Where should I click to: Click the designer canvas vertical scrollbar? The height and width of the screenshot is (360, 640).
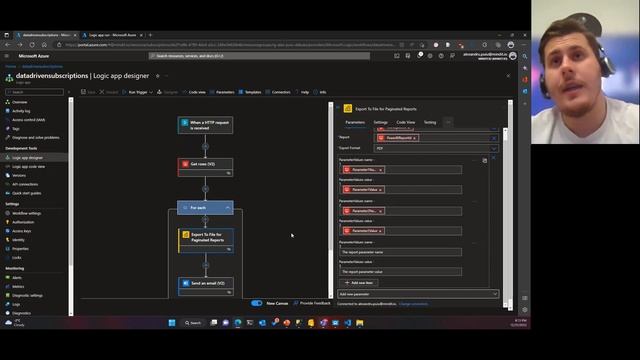[x=331, y=200]
